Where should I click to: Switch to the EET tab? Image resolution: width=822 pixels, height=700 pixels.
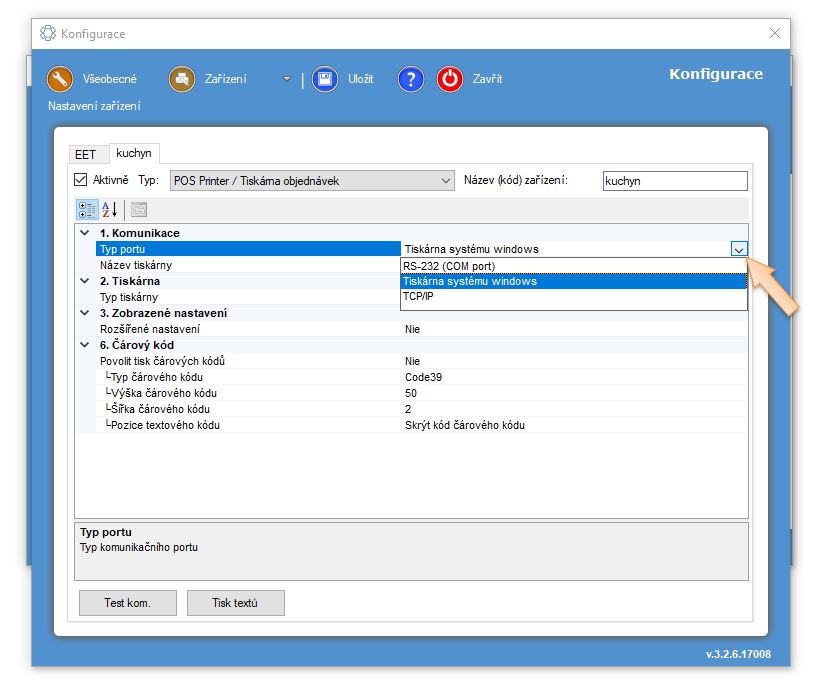(85, 155)
